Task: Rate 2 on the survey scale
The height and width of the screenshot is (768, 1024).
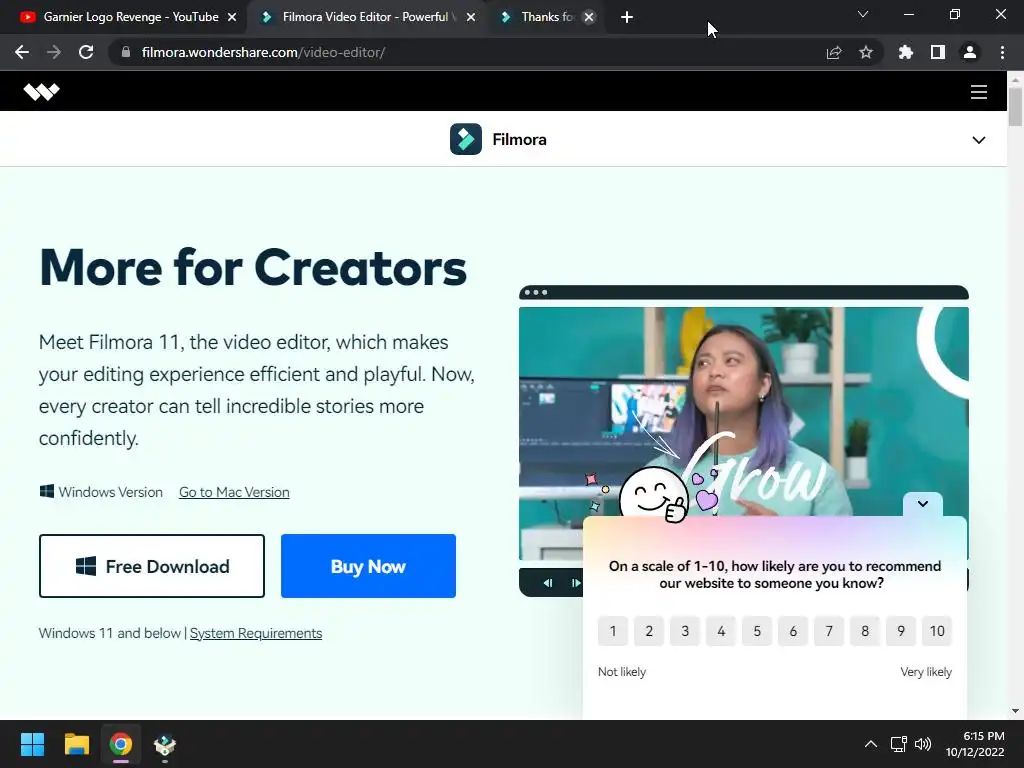Action: 648,631
